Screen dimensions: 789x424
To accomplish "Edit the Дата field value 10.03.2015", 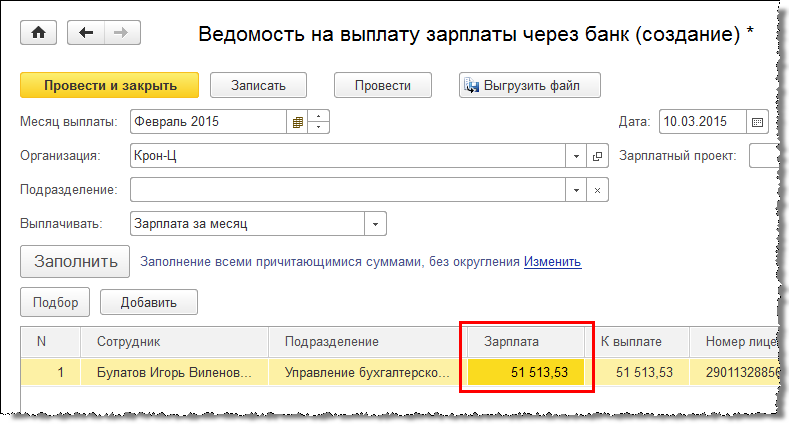I will 702,122.
